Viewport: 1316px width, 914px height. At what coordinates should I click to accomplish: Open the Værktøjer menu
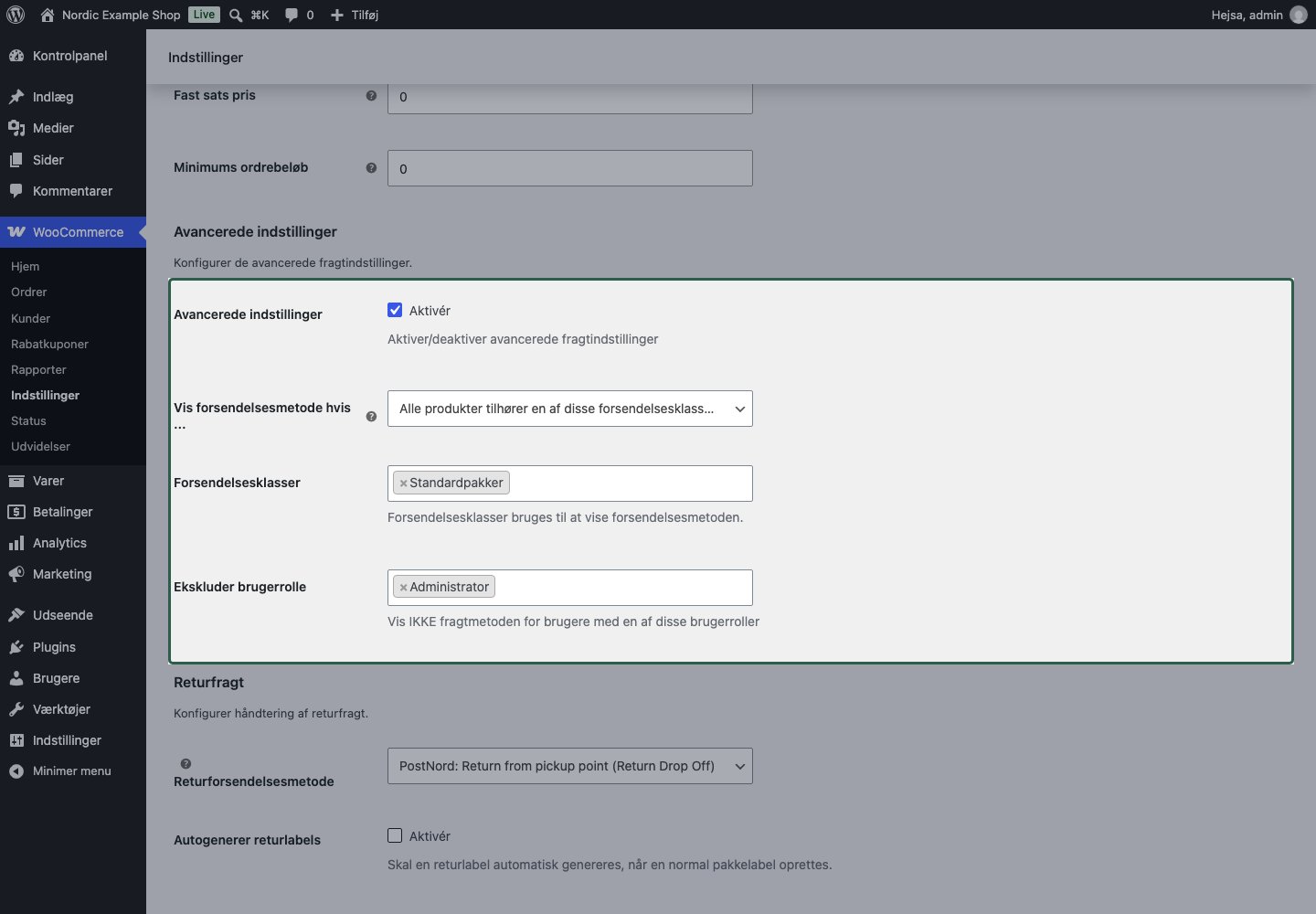(73, 709)
